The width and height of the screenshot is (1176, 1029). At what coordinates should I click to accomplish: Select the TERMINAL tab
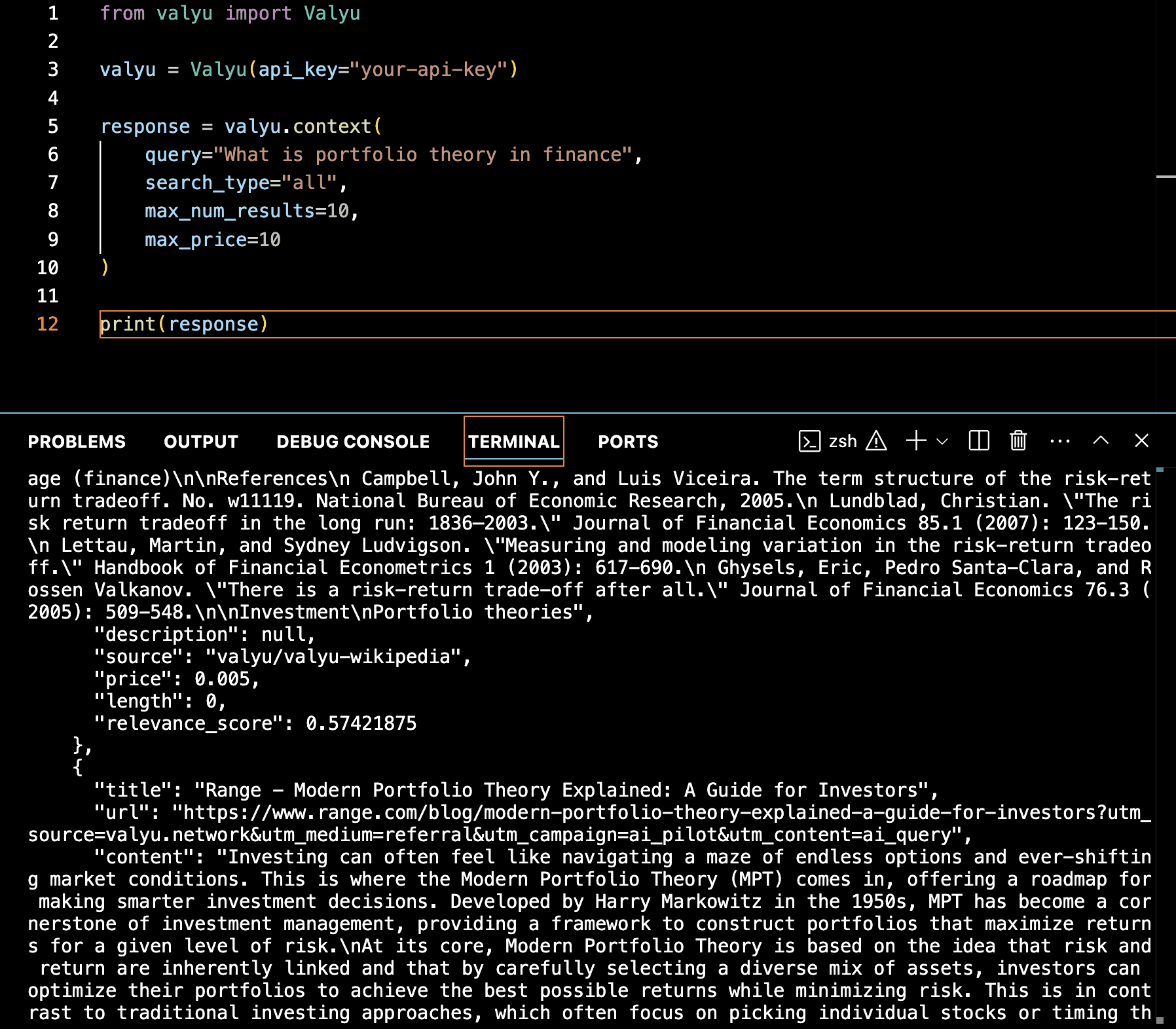(514, 442)
